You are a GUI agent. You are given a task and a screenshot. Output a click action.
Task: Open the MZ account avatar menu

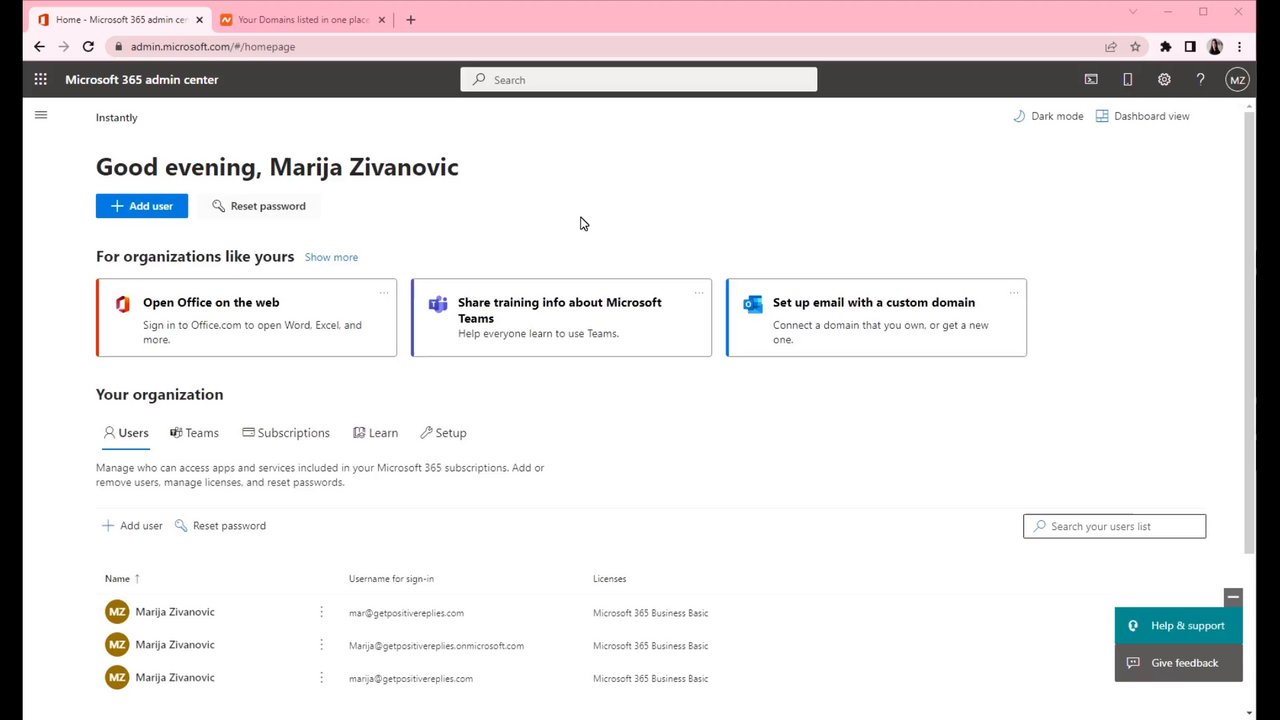click(x=1237, y=80)
